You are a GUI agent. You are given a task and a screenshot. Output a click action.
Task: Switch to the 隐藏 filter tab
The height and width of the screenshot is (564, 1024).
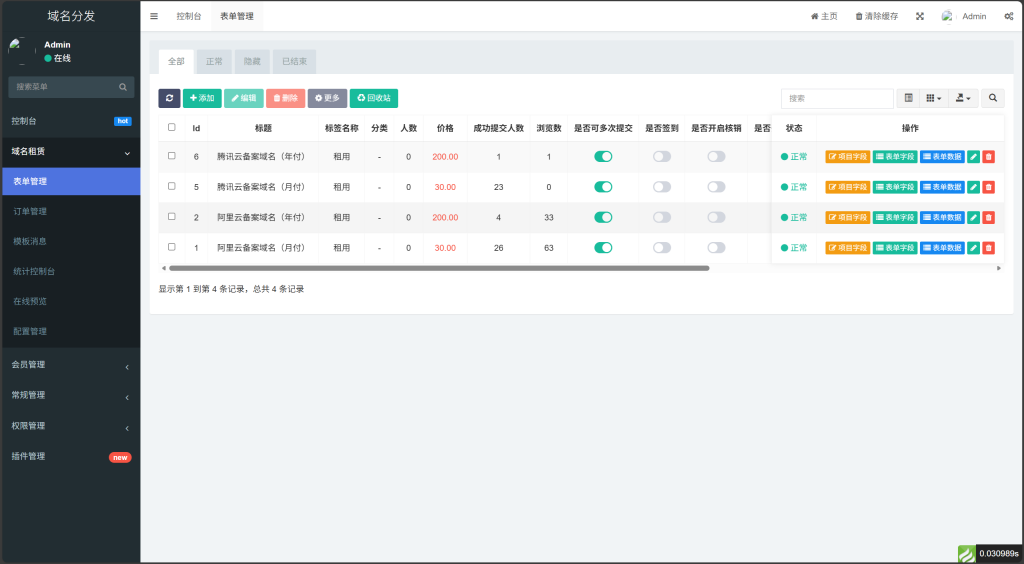[x=252, y=61]
